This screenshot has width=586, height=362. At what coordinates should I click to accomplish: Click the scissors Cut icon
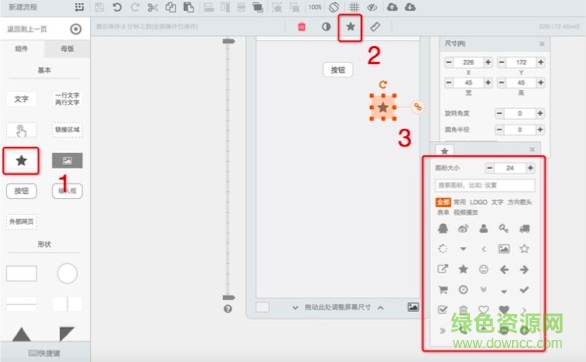click(x=153, y=7)
